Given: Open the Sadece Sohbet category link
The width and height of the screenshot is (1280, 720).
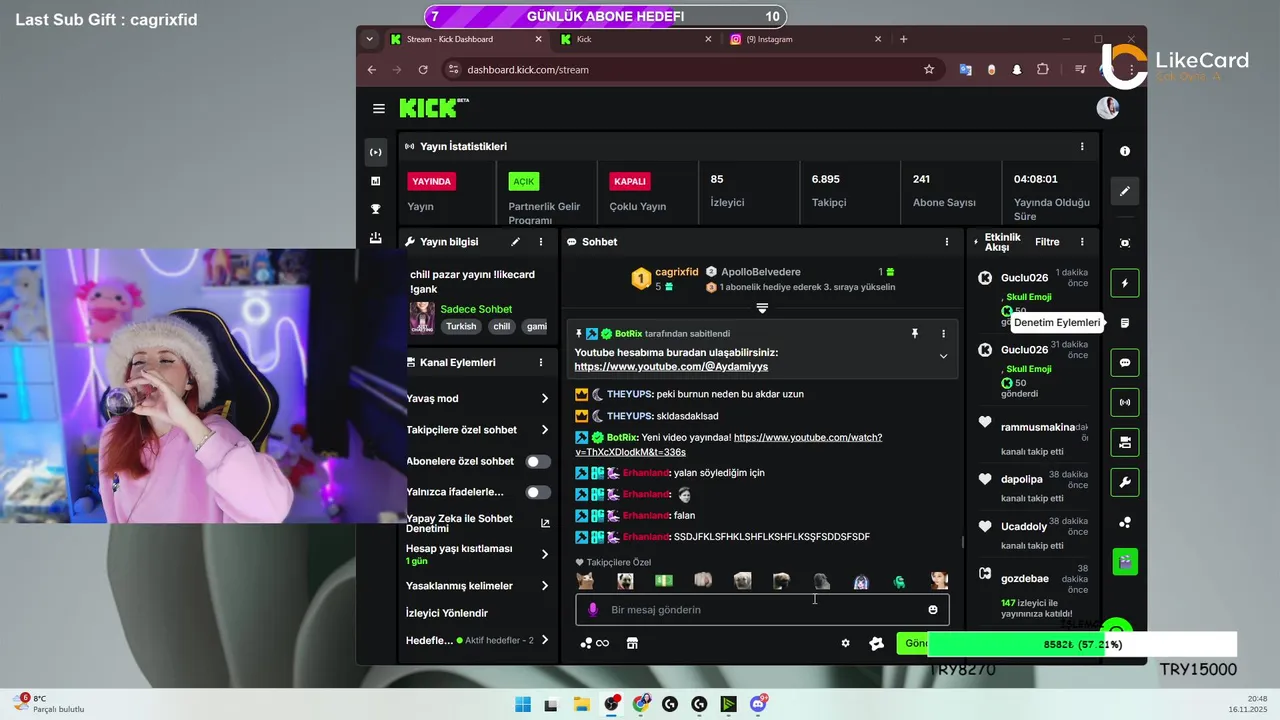Looking at the screenshot, I should click(x=476, y=309).
